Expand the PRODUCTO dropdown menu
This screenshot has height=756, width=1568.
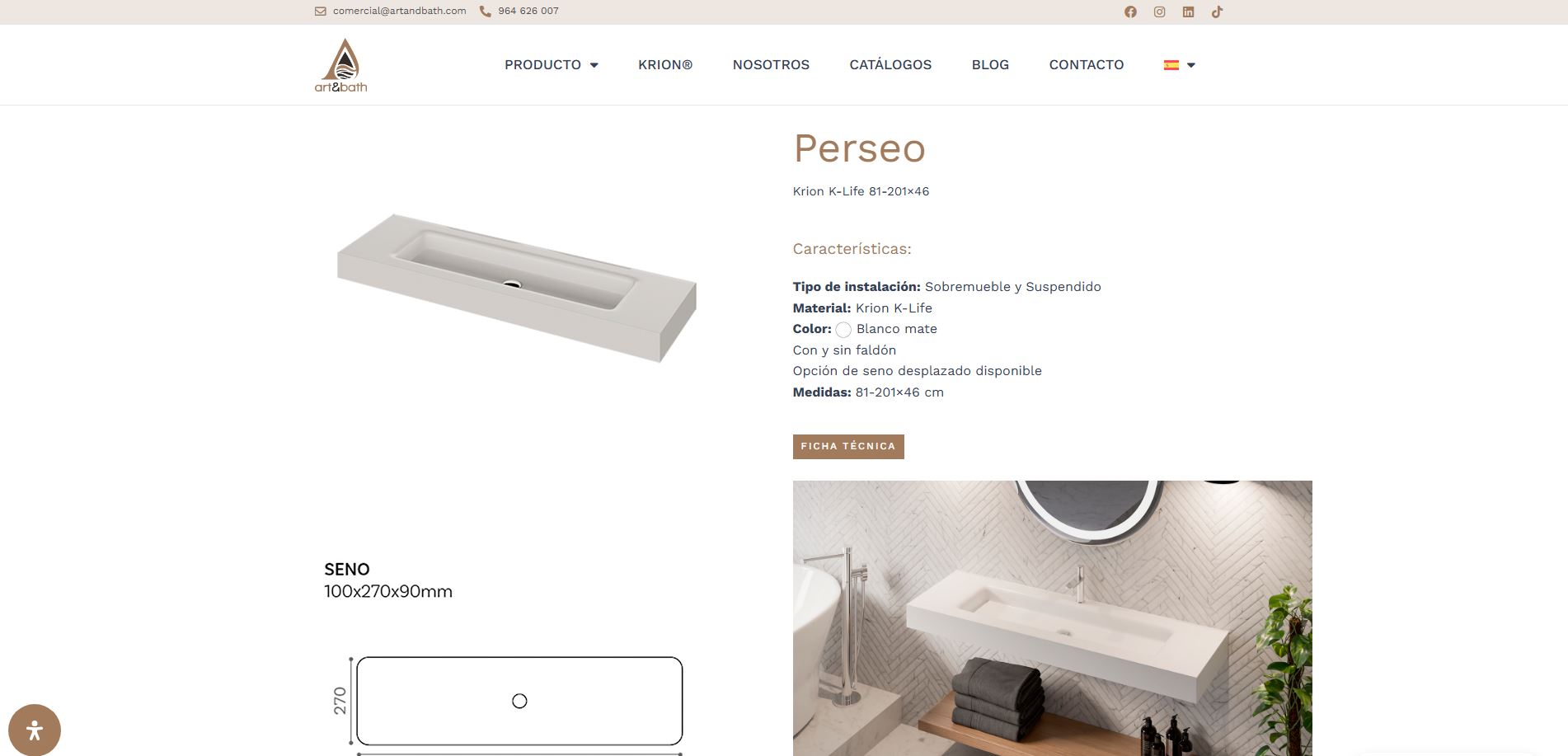(x=552, y=65)
